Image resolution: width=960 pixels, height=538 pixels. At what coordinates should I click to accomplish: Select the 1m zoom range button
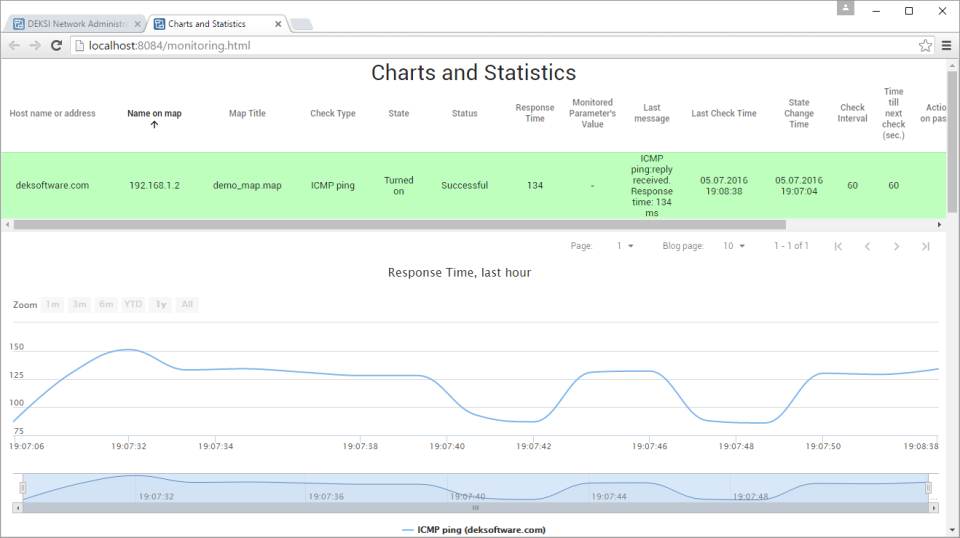(x=53, y=305)
